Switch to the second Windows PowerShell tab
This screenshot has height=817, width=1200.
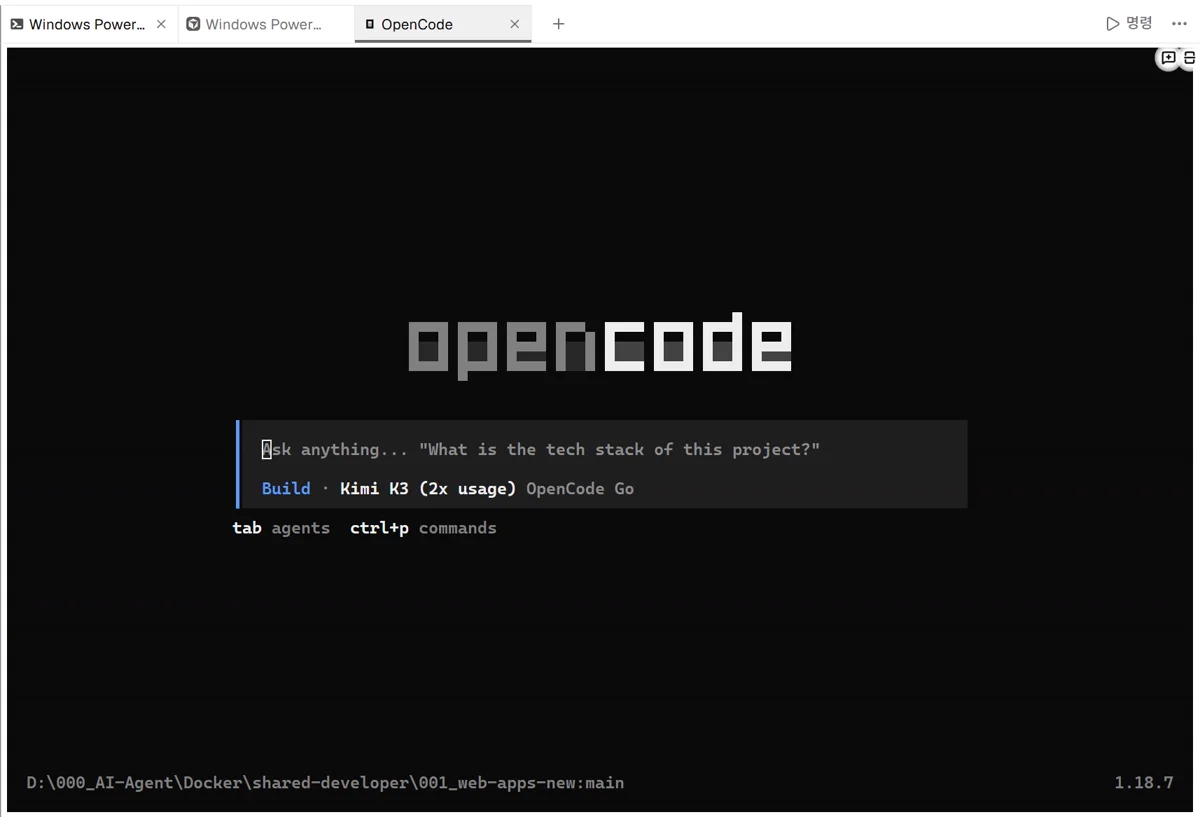pyautogui.click(x=265, y=24)
